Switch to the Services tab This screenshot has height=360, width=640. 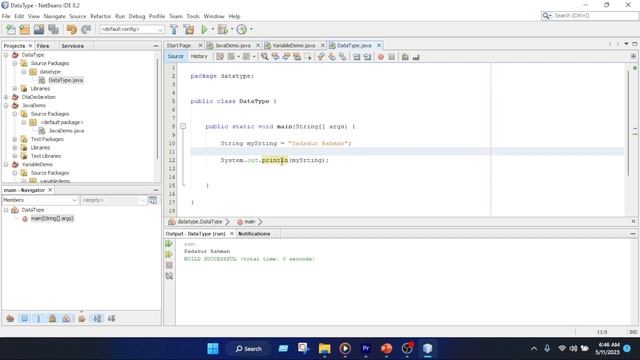[72, 46]
